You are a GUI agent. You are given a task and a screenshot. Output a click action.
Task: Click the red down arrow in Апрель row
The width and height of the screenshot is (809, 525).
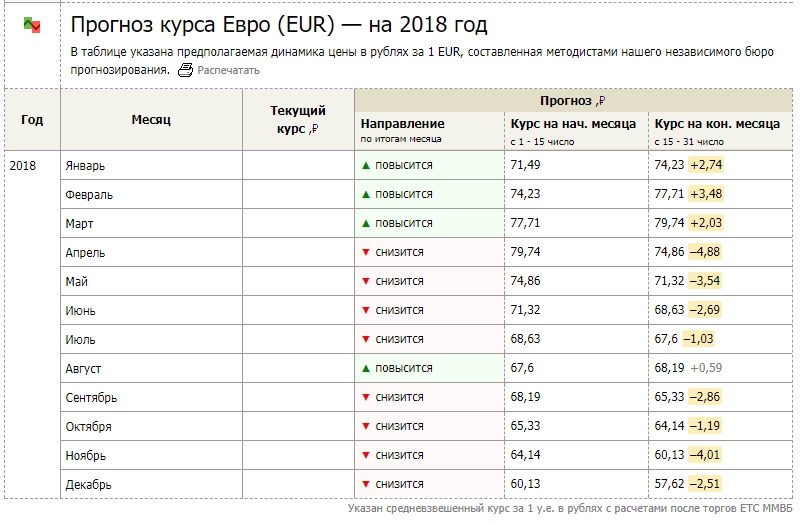pos(366,252)
